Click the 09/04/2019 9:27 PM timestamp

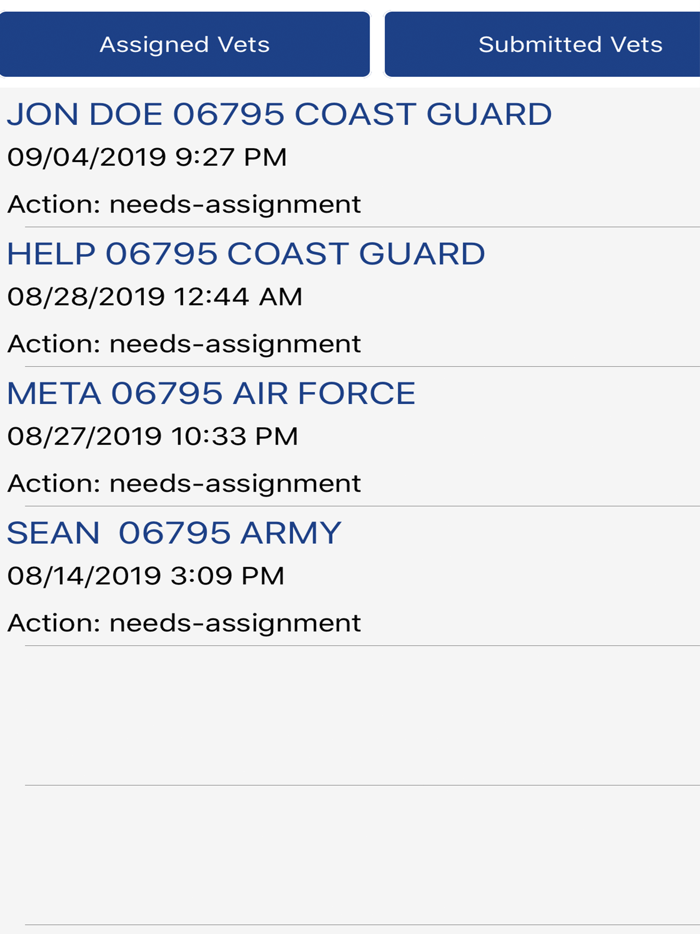click(x=147, y=157)
